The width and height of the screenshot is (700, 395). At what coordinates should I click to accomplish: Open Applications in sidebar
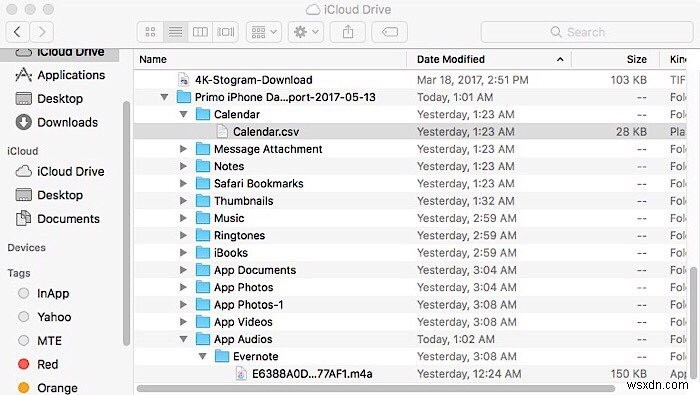[x=60, y=75]
